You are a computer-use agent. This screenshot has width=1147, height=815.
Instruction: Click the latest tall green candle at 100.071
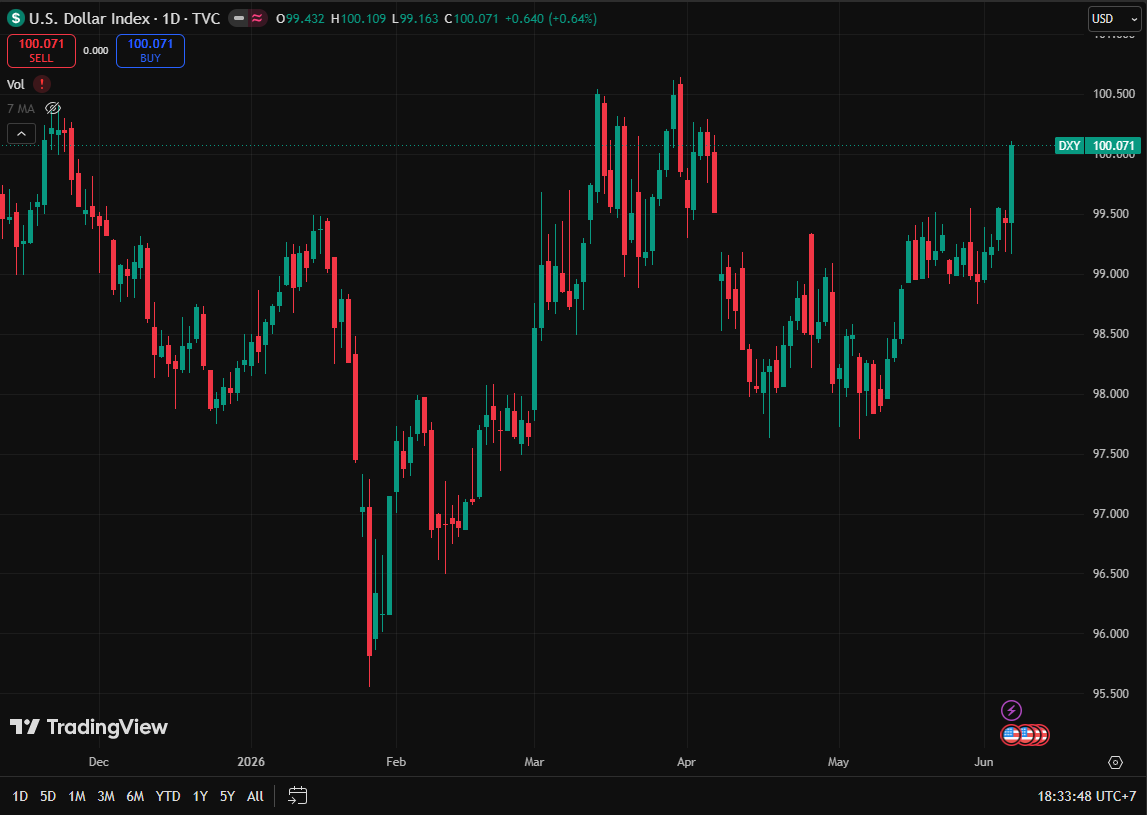(x=1012, y=184)
